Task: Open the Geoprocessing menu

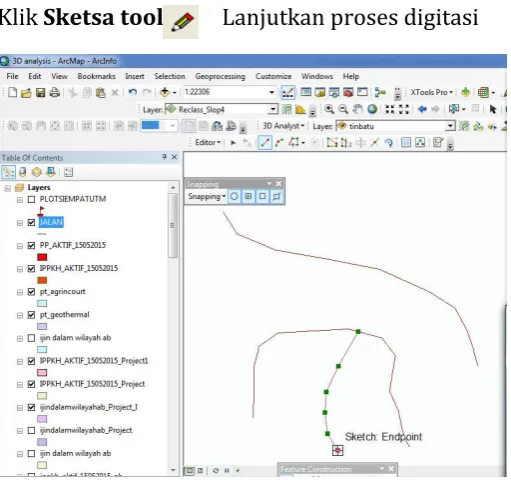Action: click(x=220, y=76)
